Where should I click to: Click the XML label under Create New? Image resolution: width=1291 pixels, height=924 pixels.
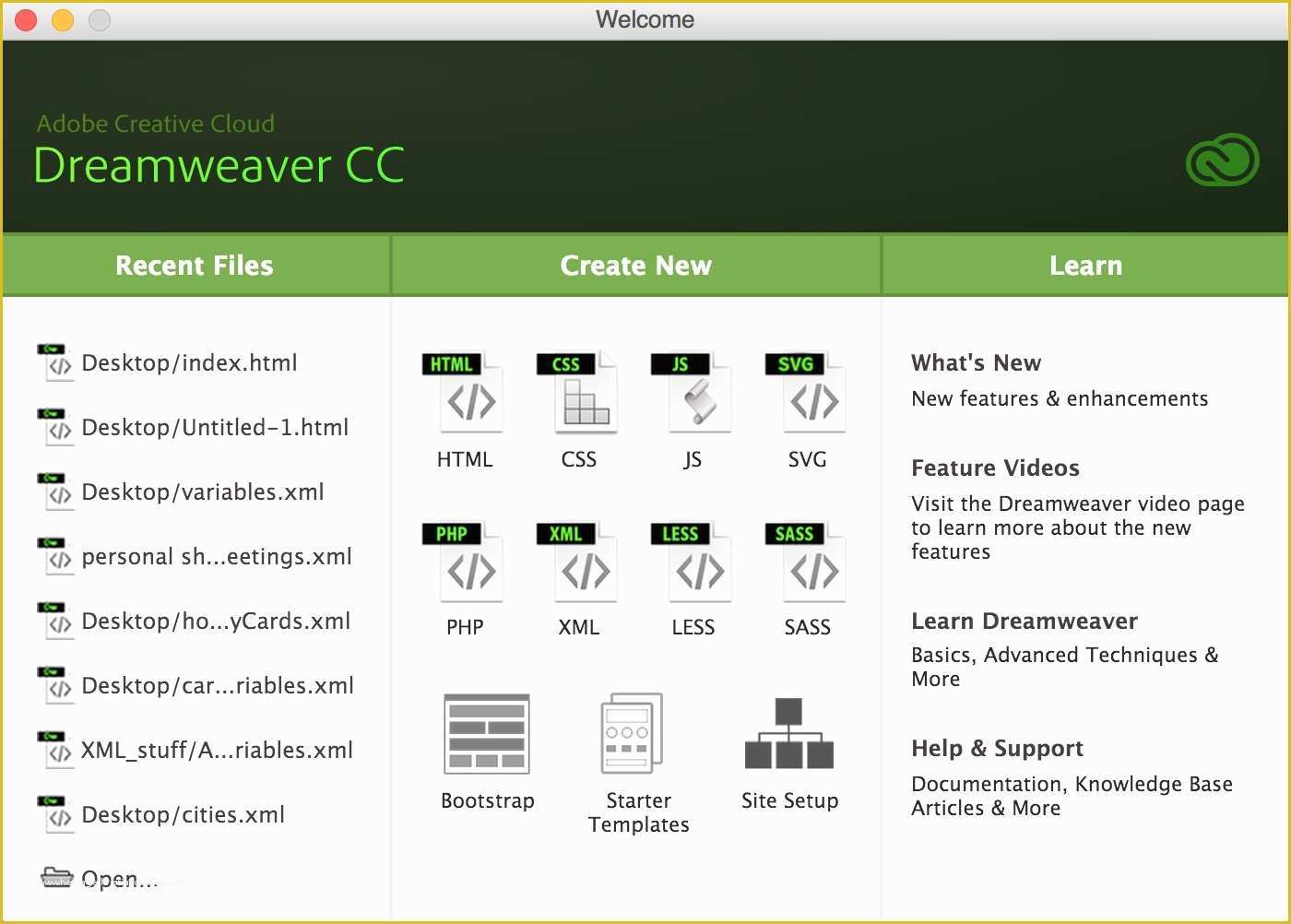pos(579,627)
